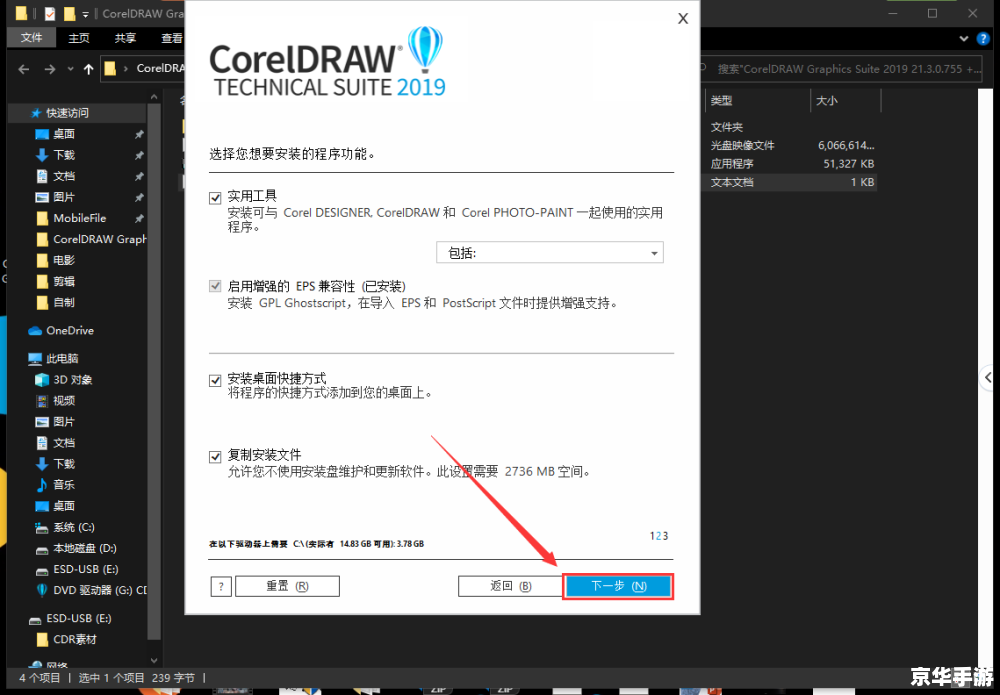Open 文档 under 此电脑
The image size is (1000, 695).
click(x=64, y=443)
